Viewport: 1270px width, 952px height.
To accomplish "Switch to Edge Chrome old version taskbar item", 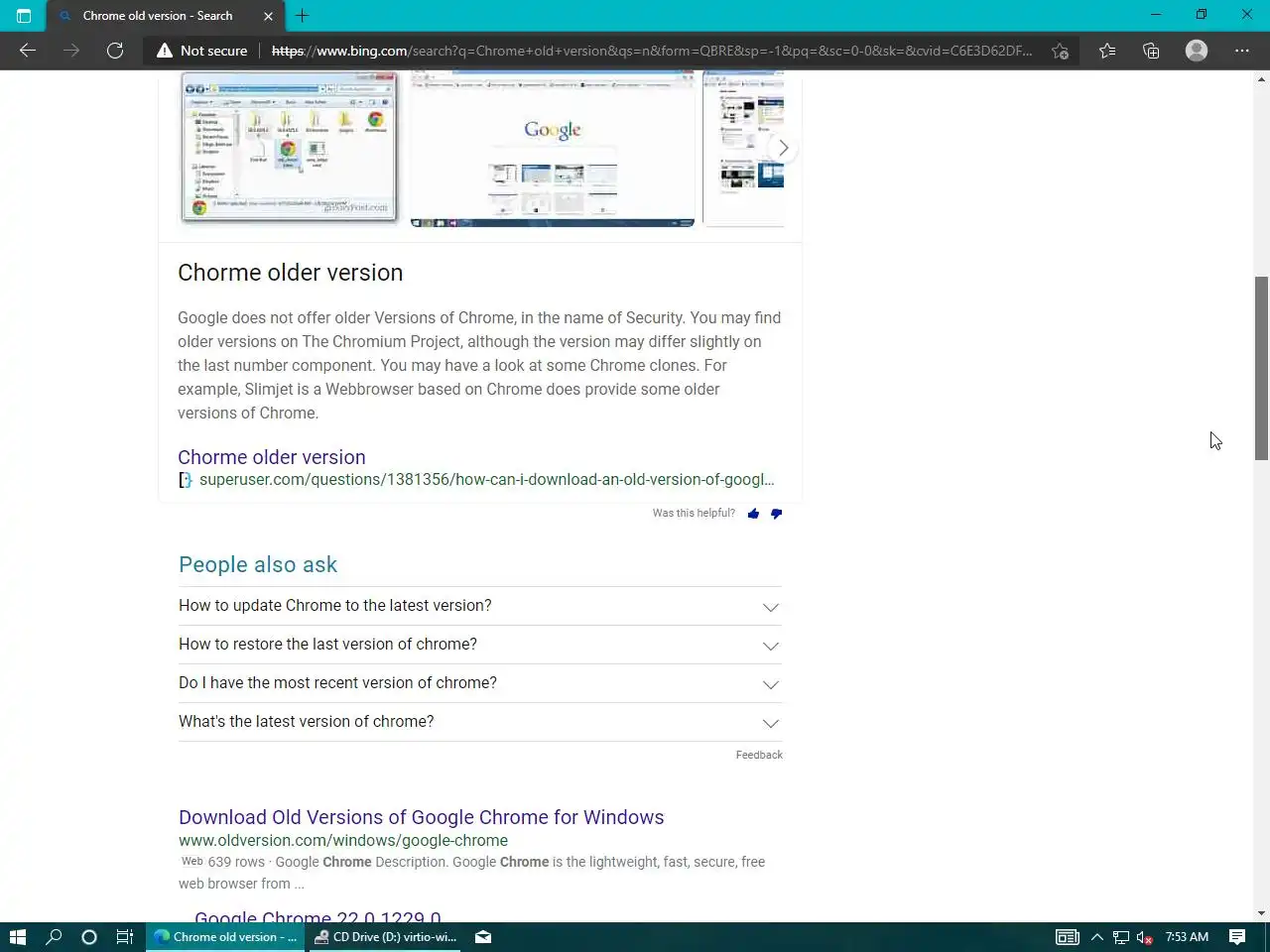I will point(226,937).
